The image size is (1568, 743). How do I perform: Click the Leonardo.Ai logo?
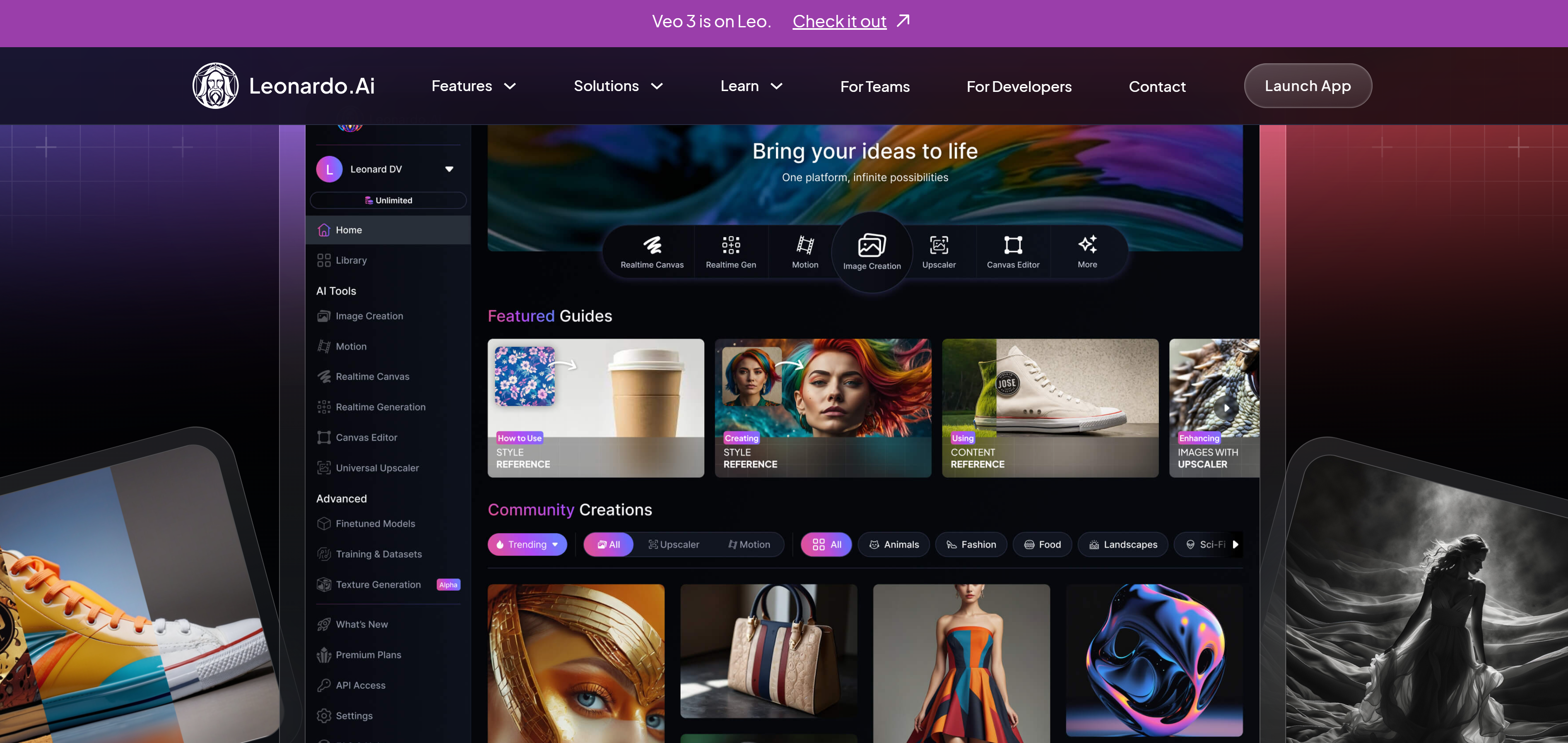coord(284,86)
